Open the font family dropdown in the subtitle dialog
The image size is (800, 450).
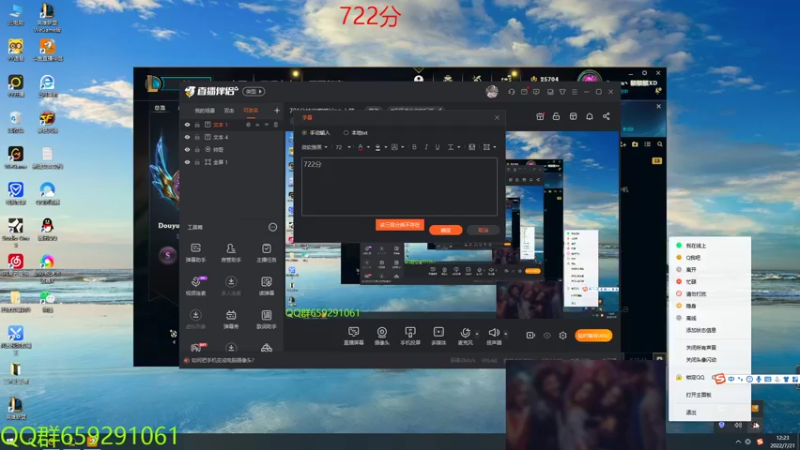(x=314, y=147)
